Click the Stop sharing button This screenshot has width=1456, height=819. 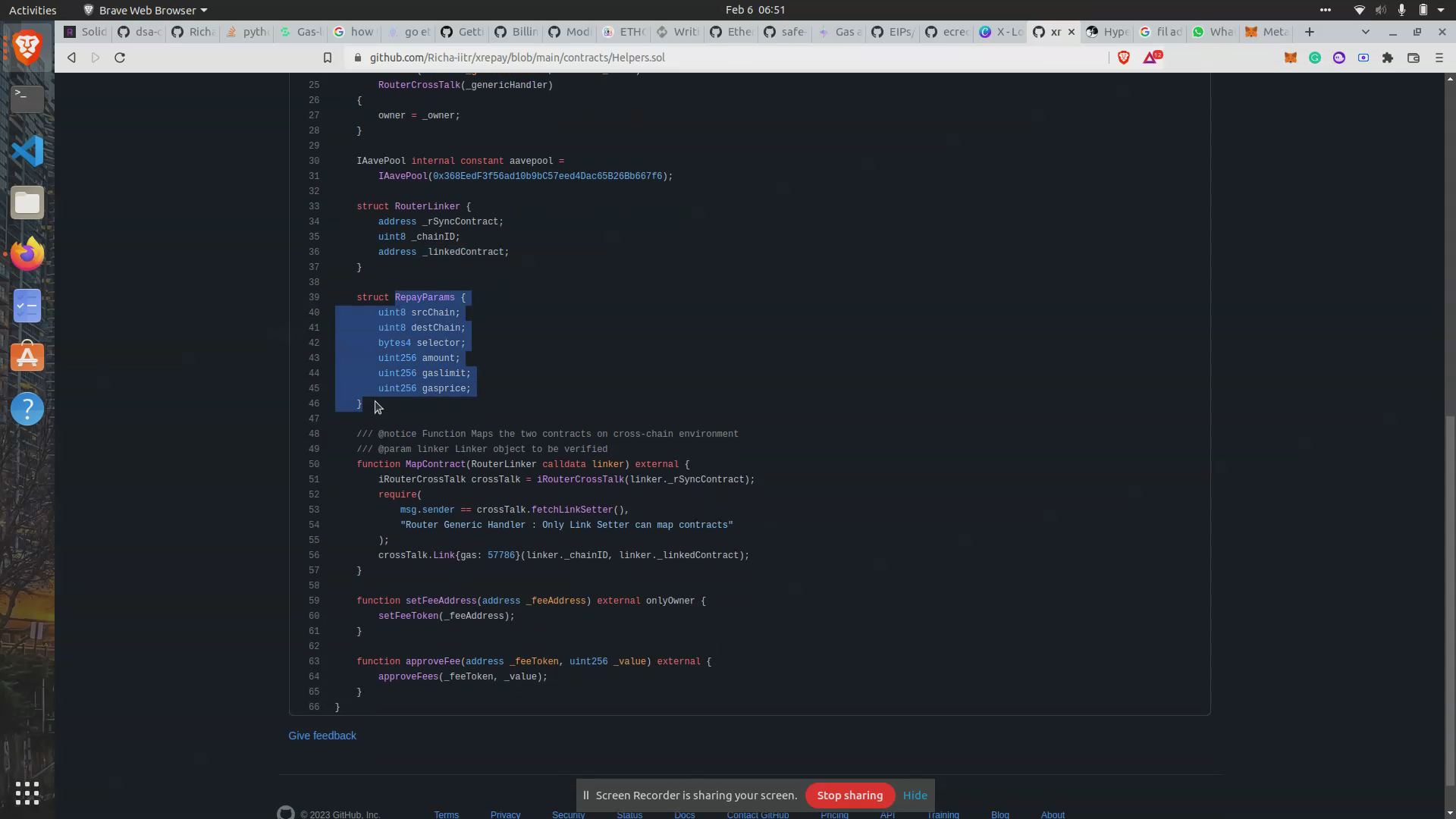[849, 795]
